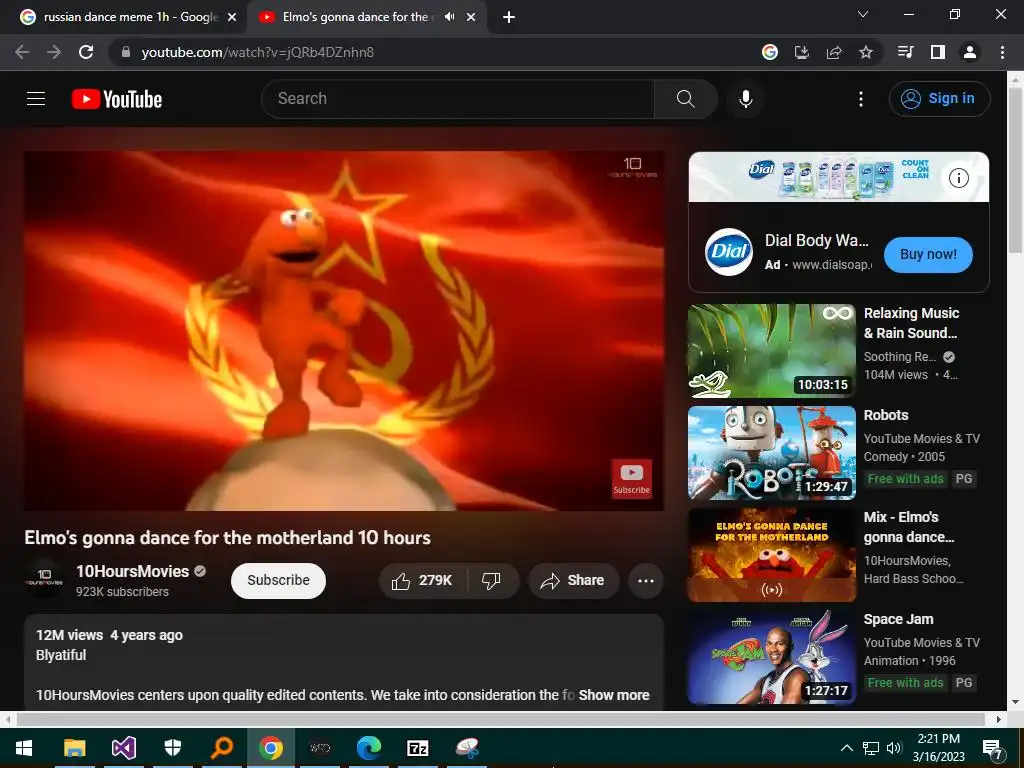Open www.dialsoap ad link
The image size is (1024, 768).
[x=832, y=264]
